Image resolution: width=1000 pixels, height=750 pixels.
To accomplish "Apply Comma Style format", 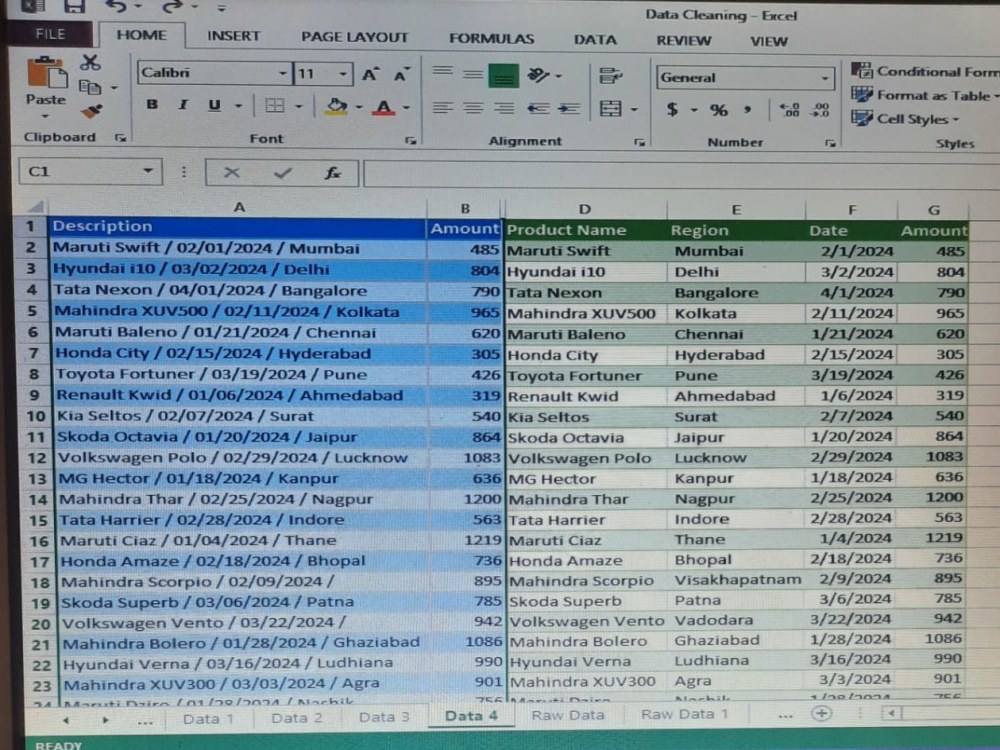I will (747, 110).
